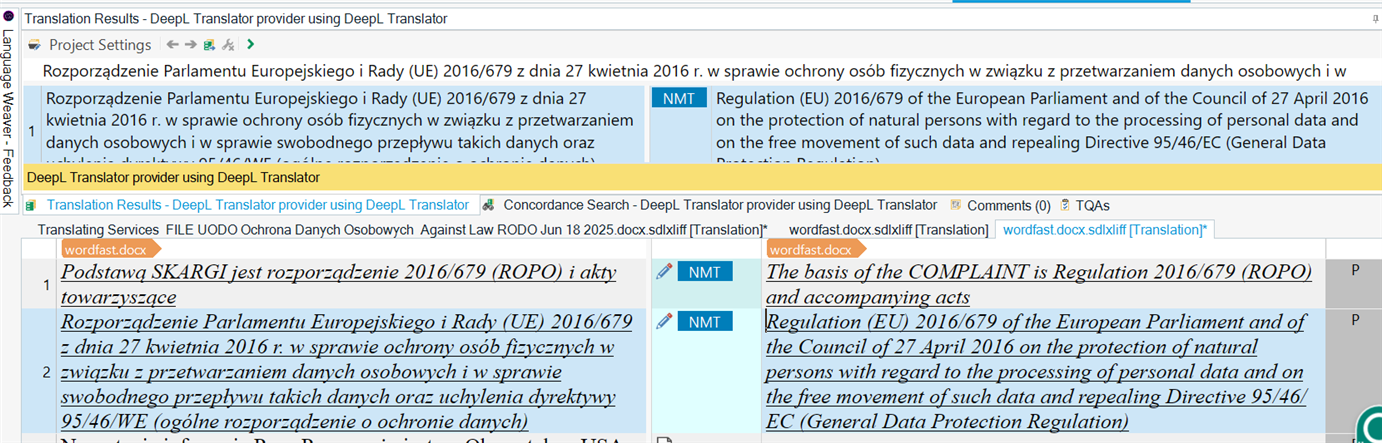The image size is (1382, 443).
Task: Click NMT badge in the translation result
Action: 678,99
